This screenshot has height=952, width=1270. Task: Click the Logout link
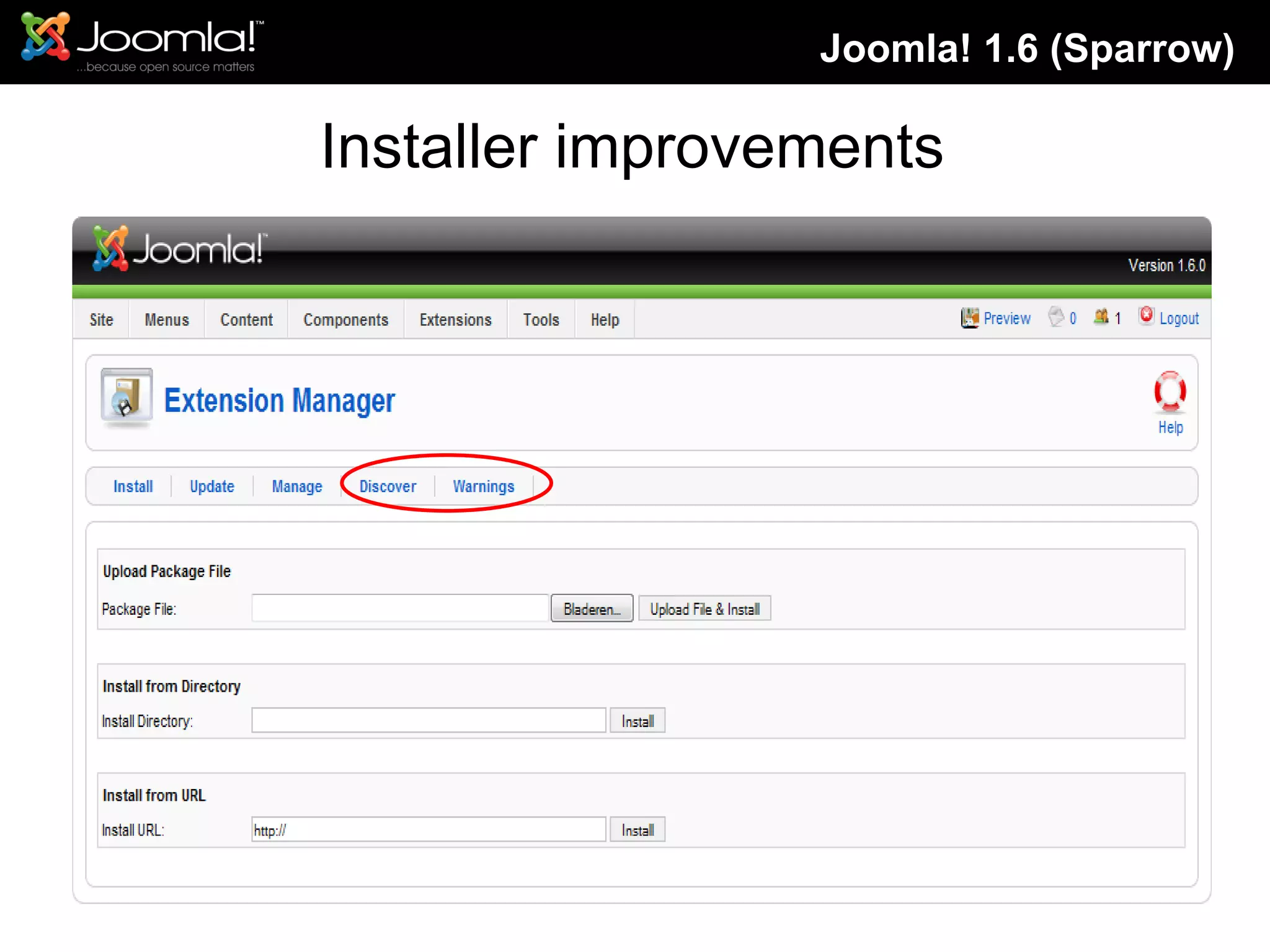click(x=1179, y=319)
